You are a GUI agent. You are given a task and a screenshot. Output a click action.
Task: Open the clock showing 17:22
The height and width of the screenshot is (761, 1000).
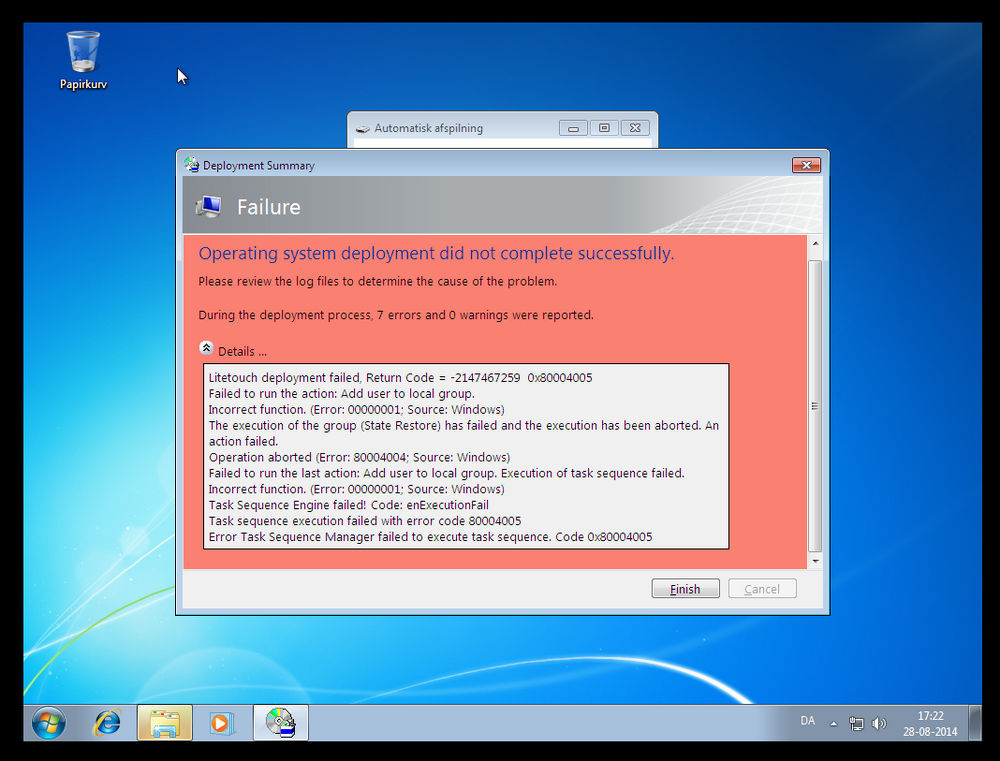click(930, 723)
